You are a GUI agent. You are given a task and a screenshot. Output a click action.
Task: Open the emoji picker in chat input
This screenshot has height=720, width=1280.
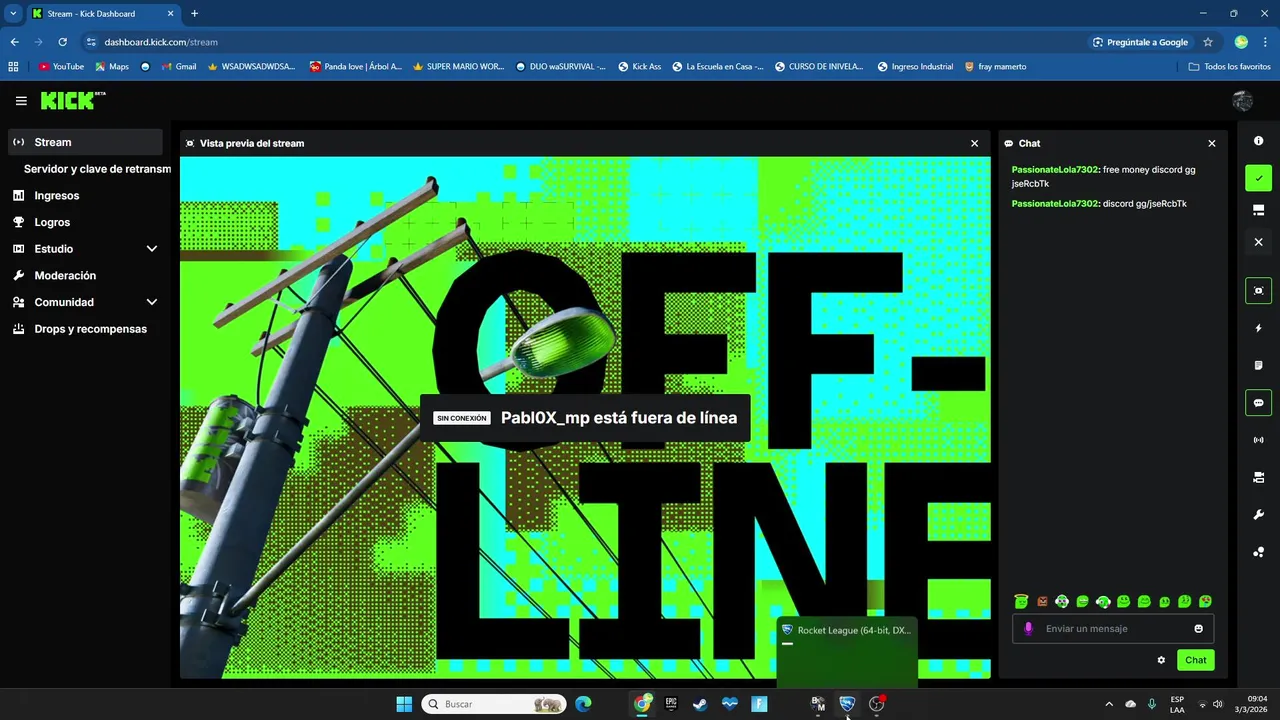(x=1198, y=629)
